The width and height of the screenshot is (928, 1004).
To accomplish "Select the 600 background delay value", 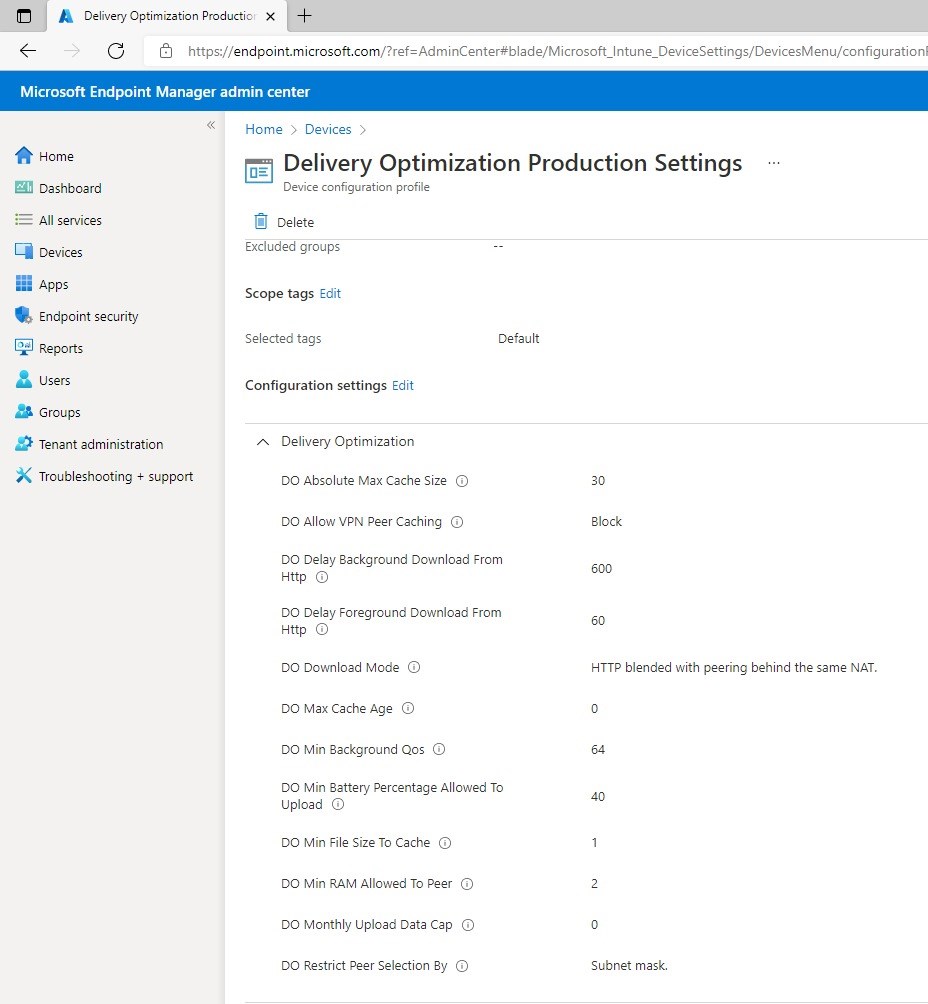I will point(601,569).
